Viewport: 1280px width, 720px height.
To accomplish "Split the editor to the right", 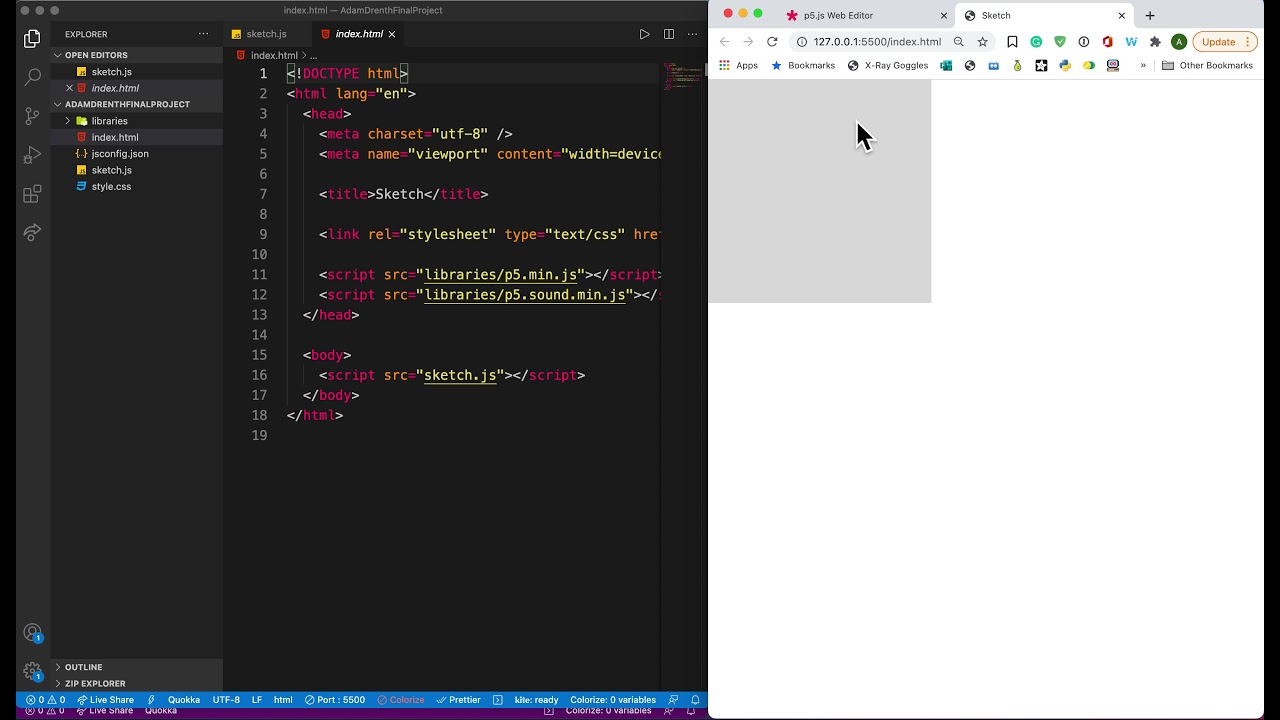I will (668, 34).
